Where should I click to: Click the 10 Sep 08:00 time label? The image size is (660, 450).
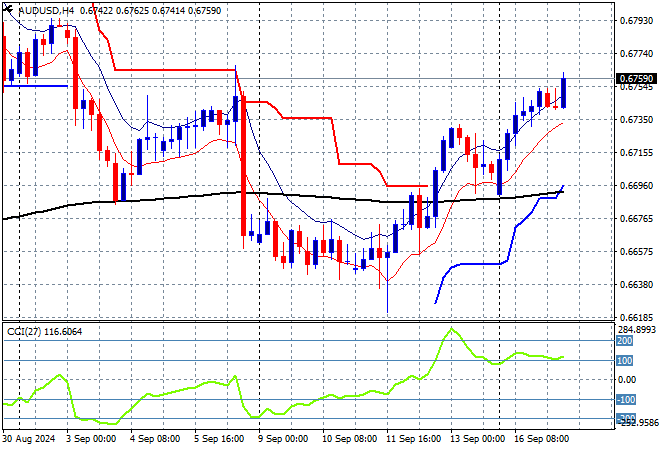pyautogui.click(x=349, y=439)
